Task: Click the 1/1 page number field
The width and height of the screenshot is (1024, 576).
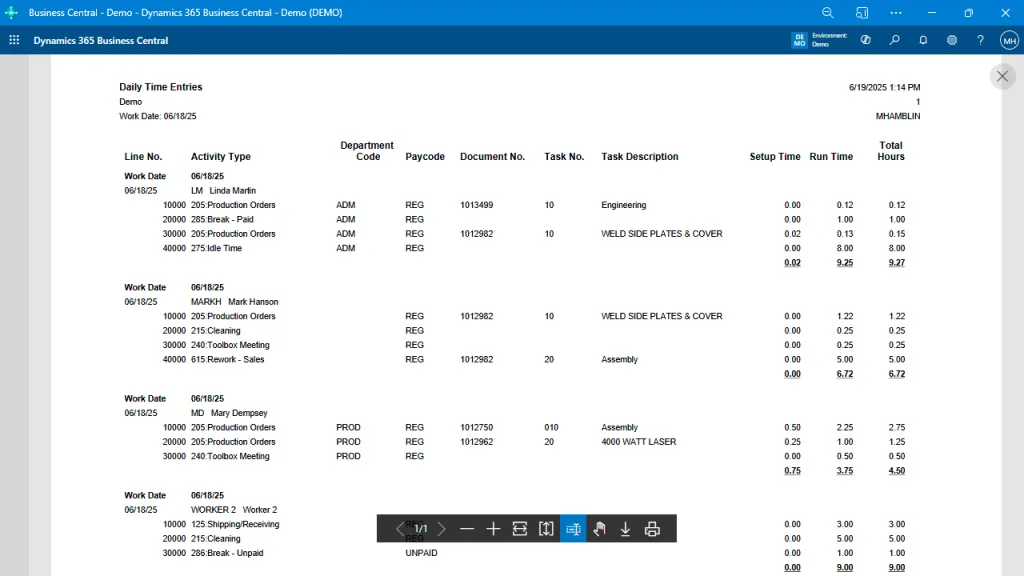Action: click(419, 528)
